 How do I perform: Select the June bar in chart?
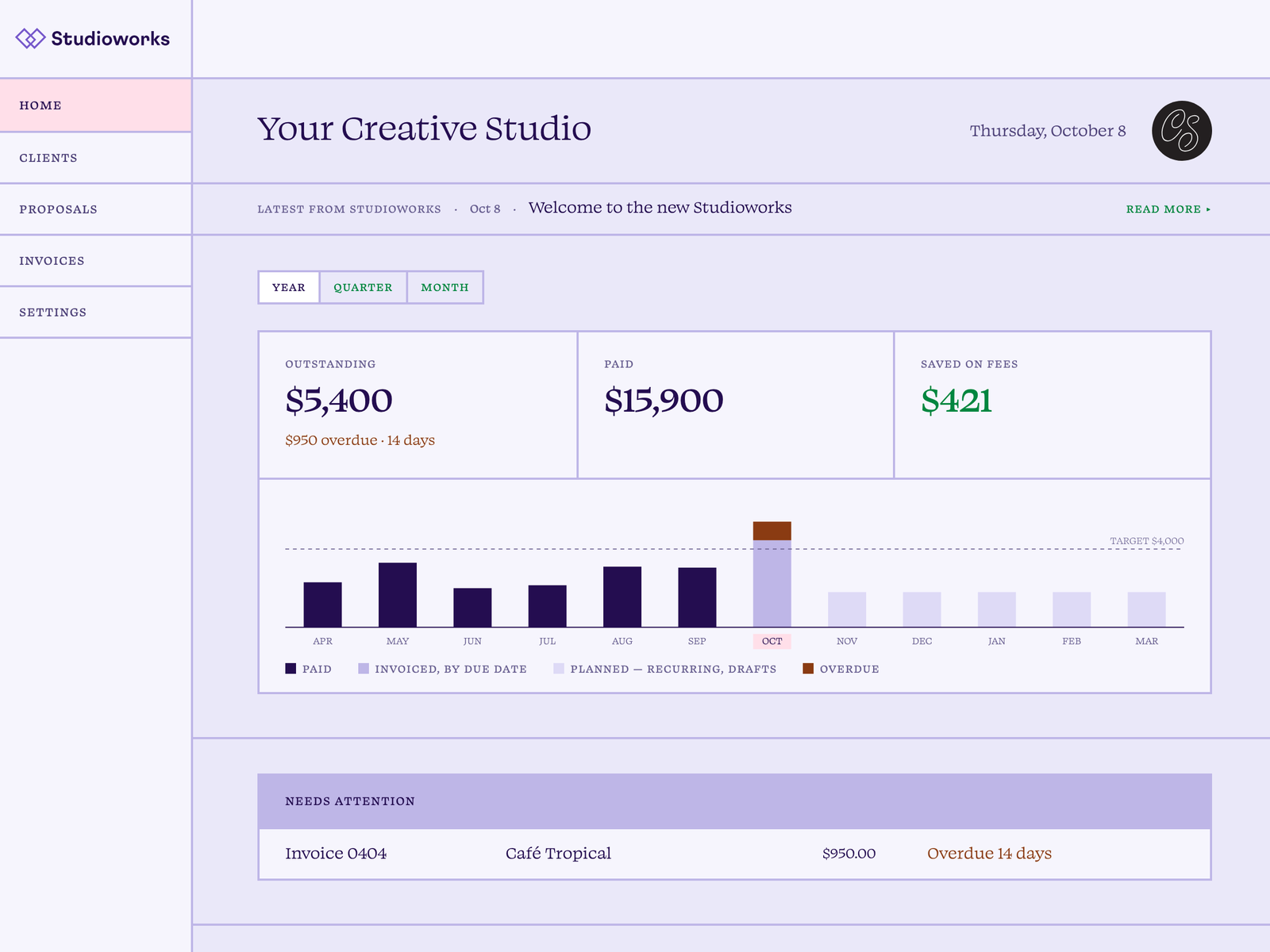(x=472, y=608)
